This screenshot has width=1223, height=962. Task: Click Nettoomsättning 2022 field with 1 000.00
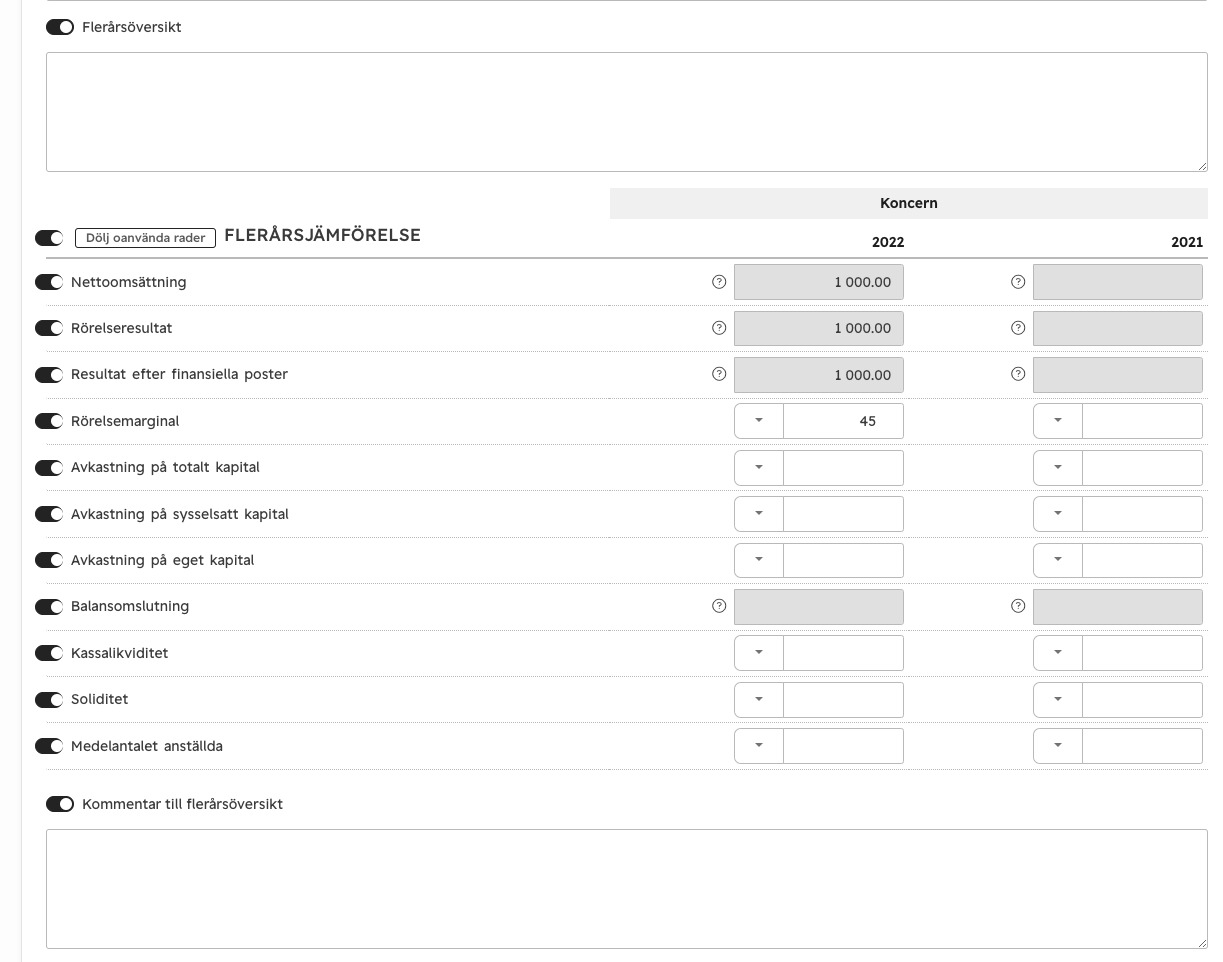(819, 282)
